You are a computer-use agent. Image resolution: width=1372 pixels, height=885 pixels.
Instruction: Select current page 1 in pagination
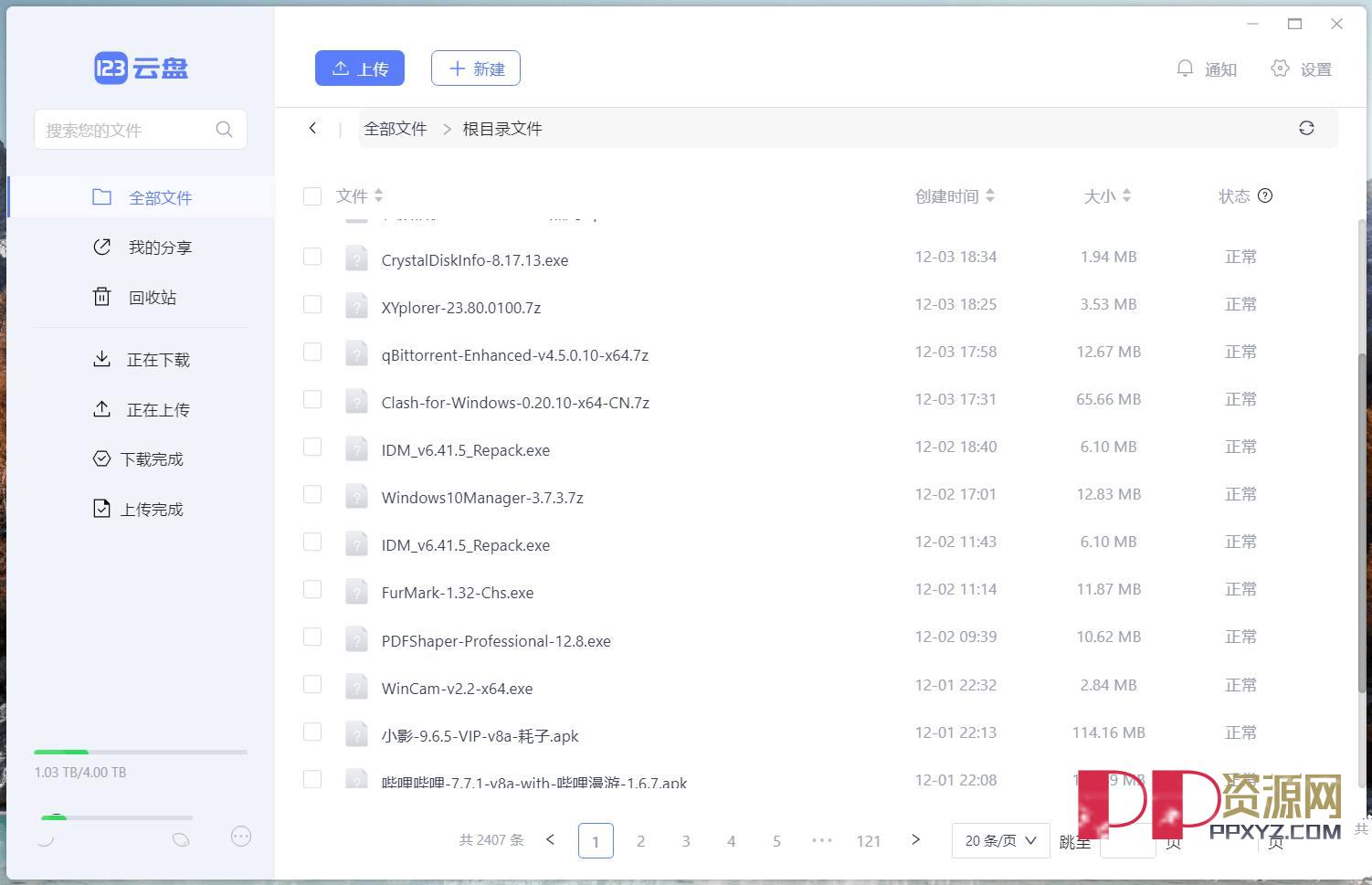point(596,841)
